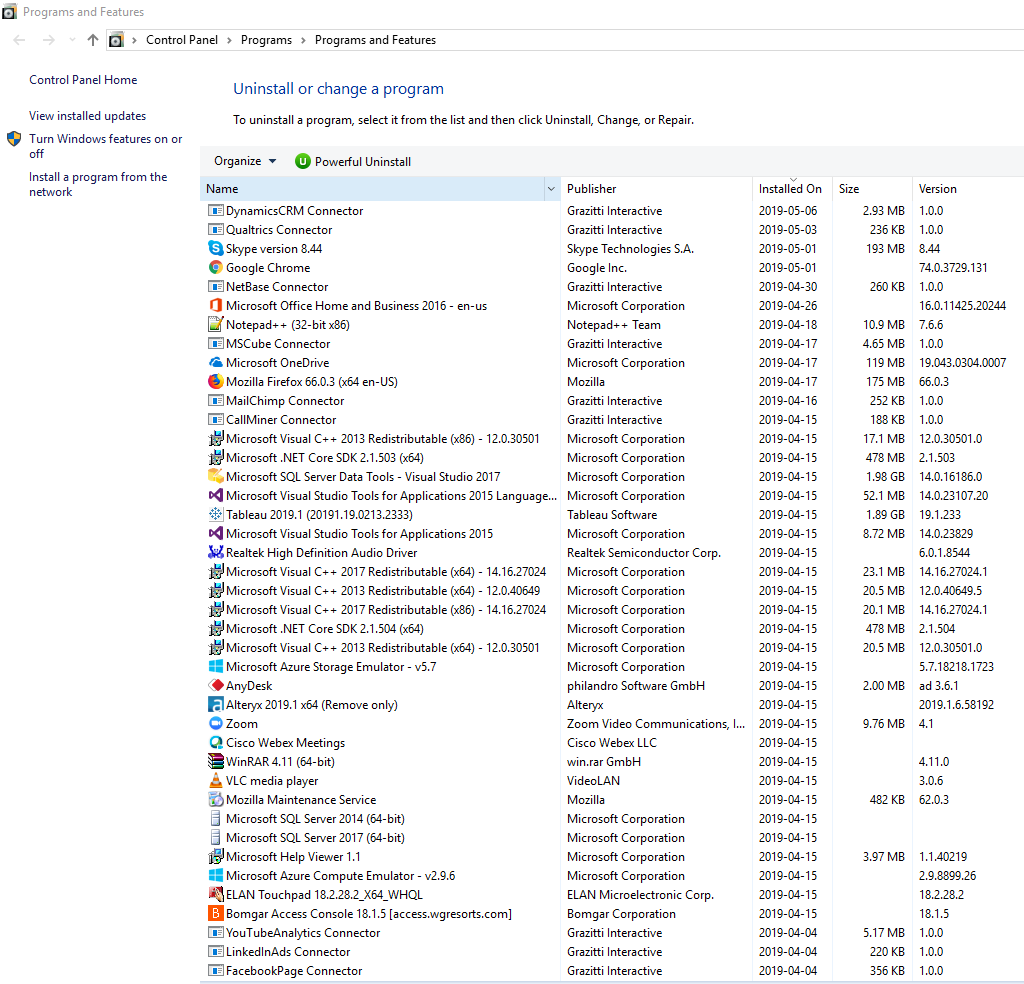Click the Mozilla Firefox icon
Screen dimensions: 1024x984
[x=216, y=381]
